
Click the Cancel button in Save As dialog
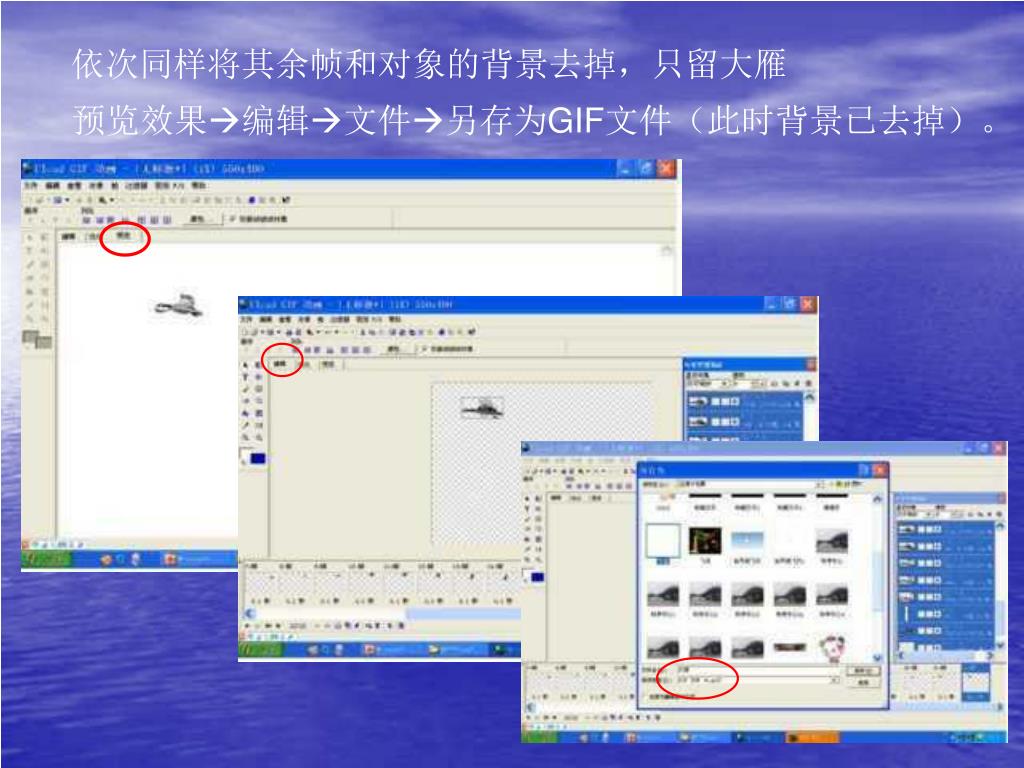pyautogui.click(x=863, y=682)
